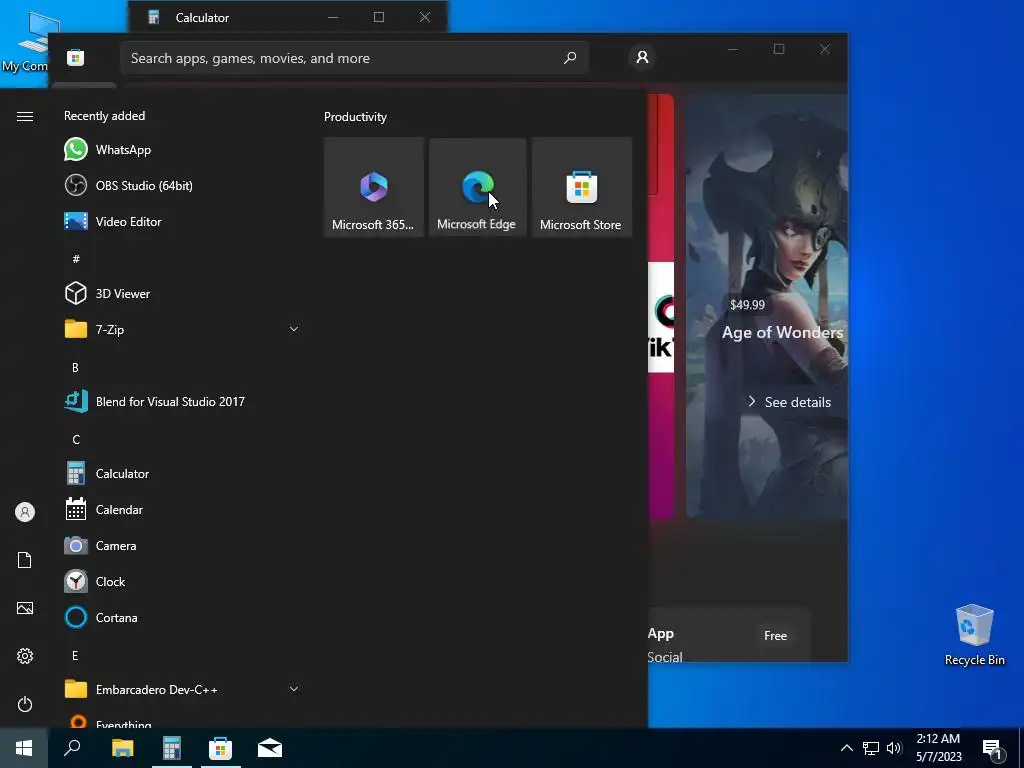Click See details for Age of Wonders
This screenshot has width=1024, height=768.
pos(790,402)
